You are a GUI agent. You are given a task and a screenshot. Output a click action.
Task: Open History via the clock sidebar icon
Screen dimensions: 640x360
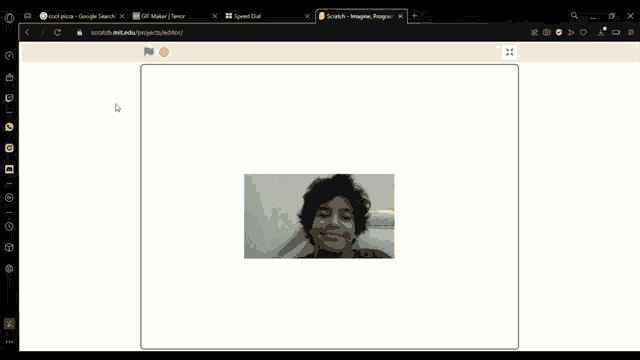[9, 227]
